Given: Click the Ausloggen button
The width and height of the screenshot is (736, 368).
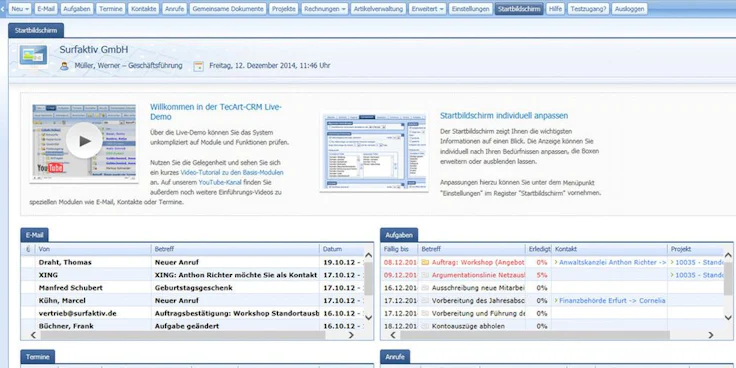Looking at the screenshot, I should (629, 9).
